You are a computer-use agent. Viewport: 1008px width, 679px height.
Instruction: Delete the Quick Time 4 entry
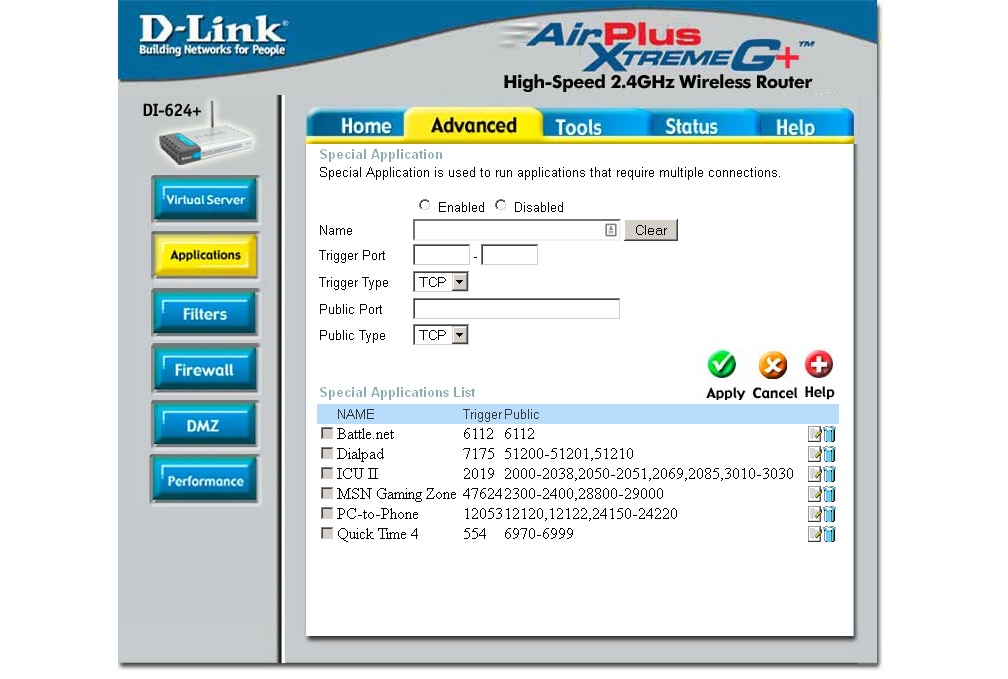coord(829,534)
